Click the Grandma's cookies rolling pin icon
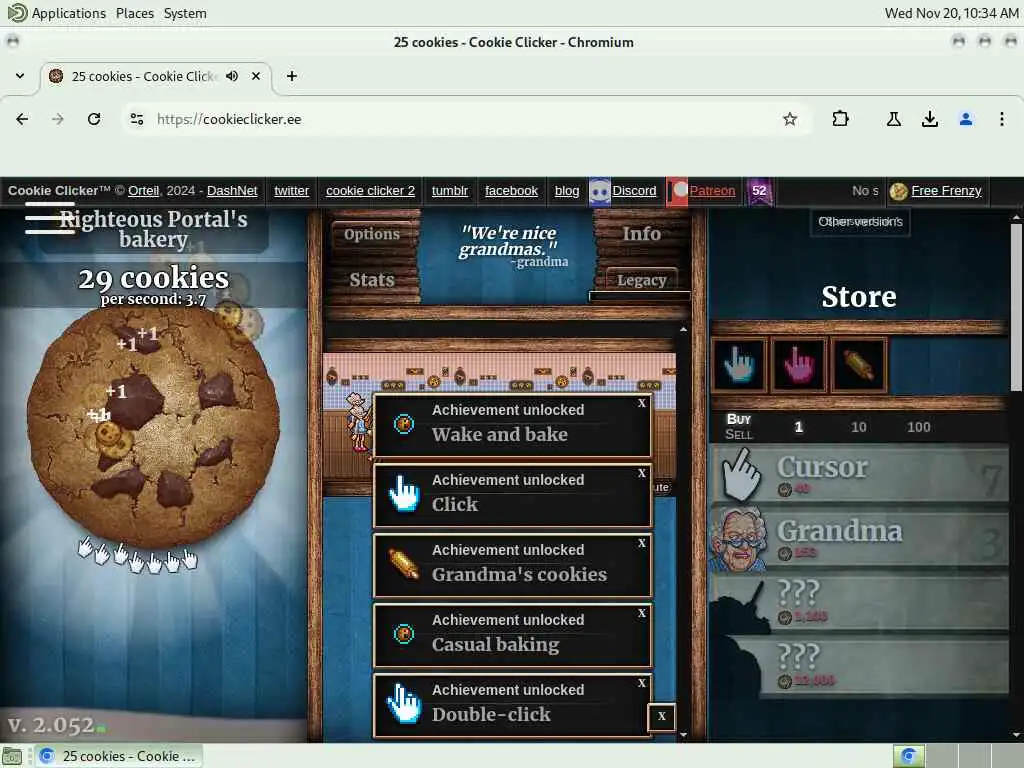The height and width of the screenshot is (768, 1024). click(x=404, y=564)
